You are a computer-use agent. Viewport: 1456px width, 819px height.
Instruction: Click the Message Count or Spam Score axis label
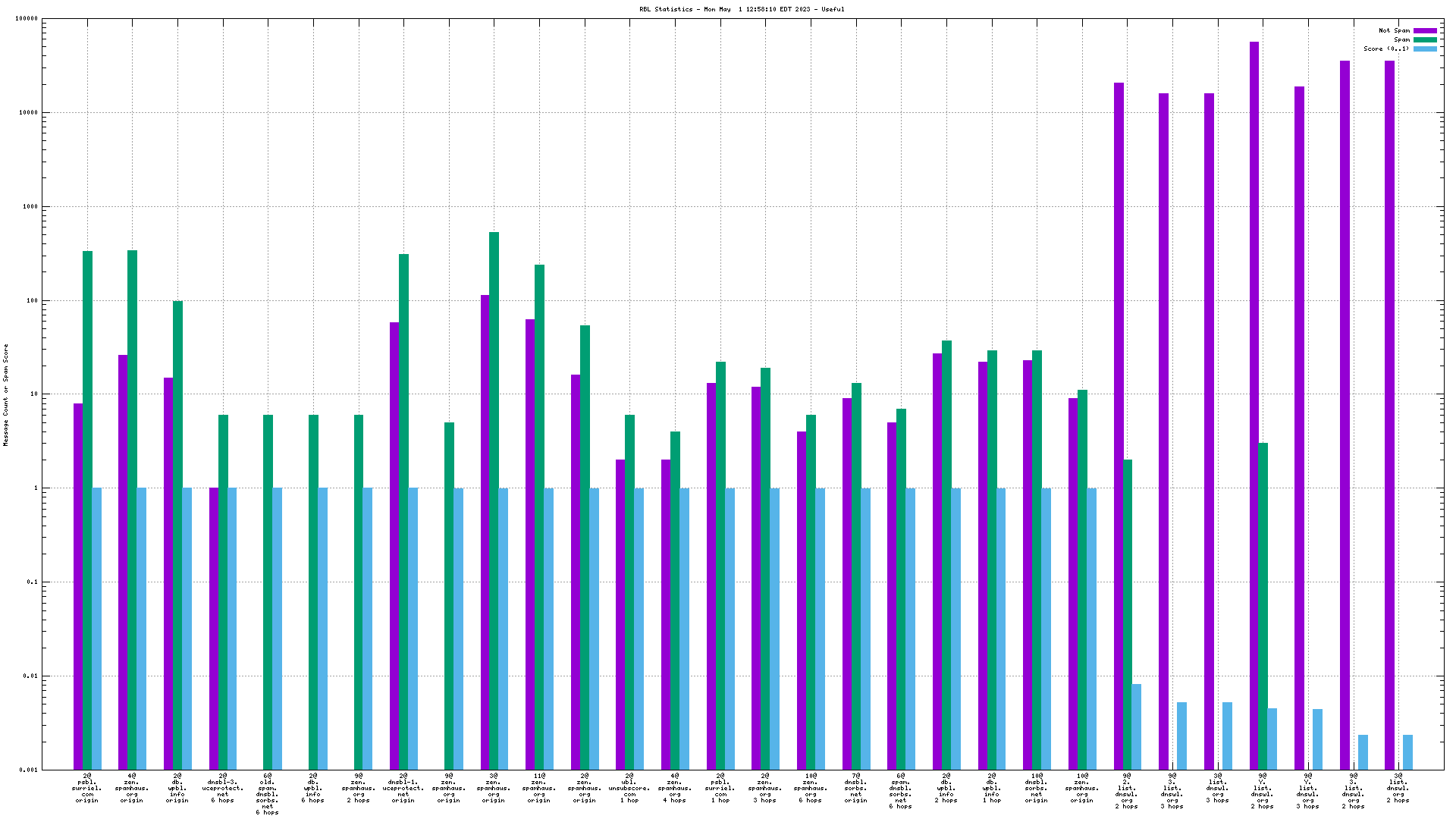(x=6, y=394)
